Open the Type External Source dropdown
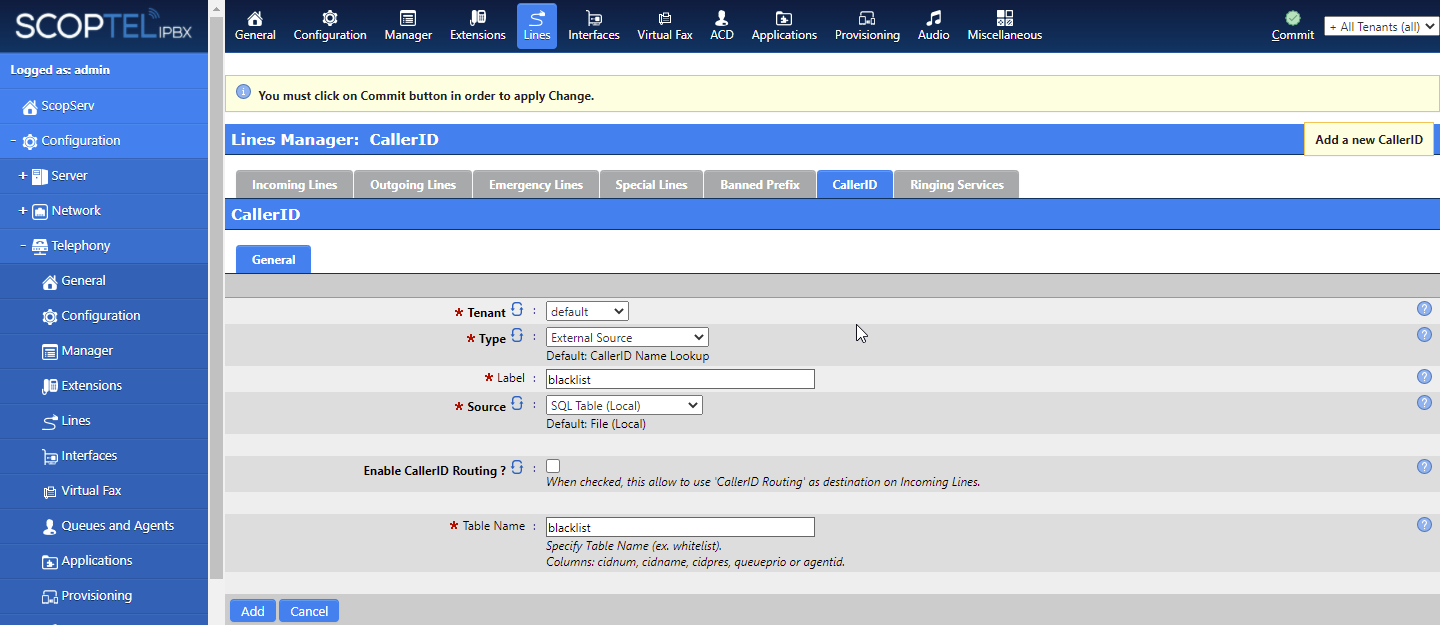The height and width of the screenshot is (625, 1440). point(627,338)
